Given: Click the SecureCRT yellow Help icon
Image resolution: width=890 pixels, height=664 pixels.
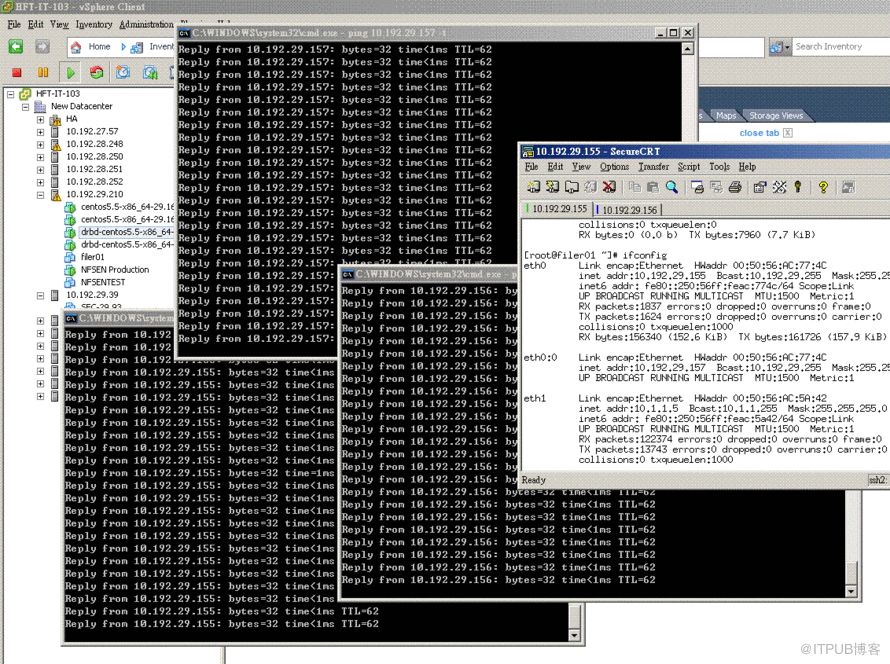Looking at the screenshot, I should tap(823, 187).
